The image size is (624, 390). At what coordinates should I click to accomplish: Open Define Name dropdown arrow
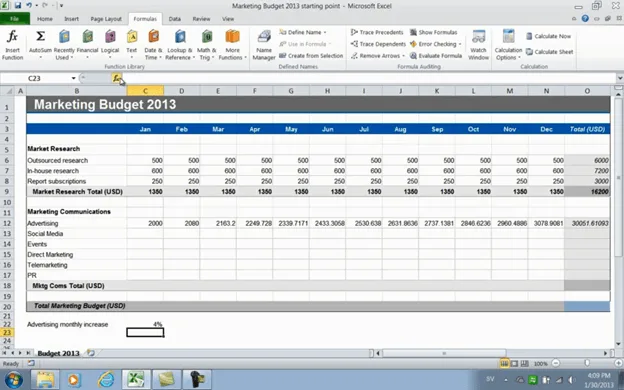point(325,32)
